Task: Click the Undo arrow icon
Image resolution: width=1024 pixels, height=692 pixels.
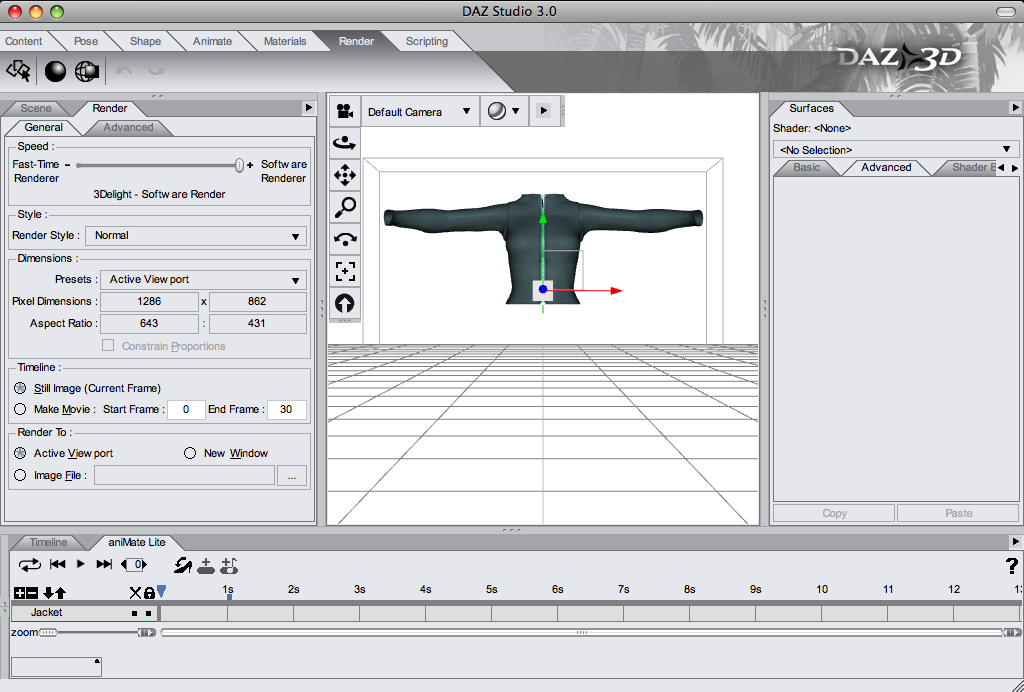Action: click(124, 71)
